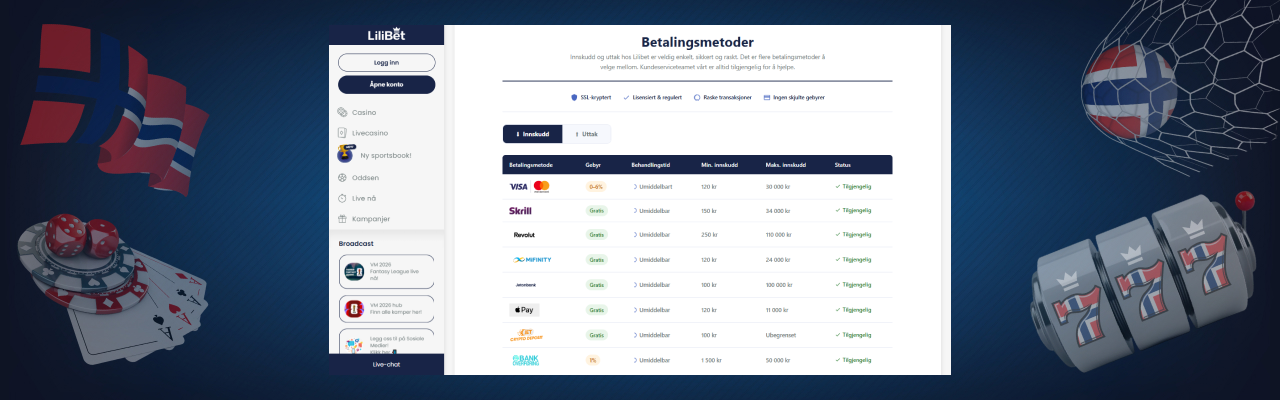This screenshot has height=400, width=1280.
Task: Open the VM 2026 Fantasy League card
Action: pyautogui.click(x=386, y=271)
